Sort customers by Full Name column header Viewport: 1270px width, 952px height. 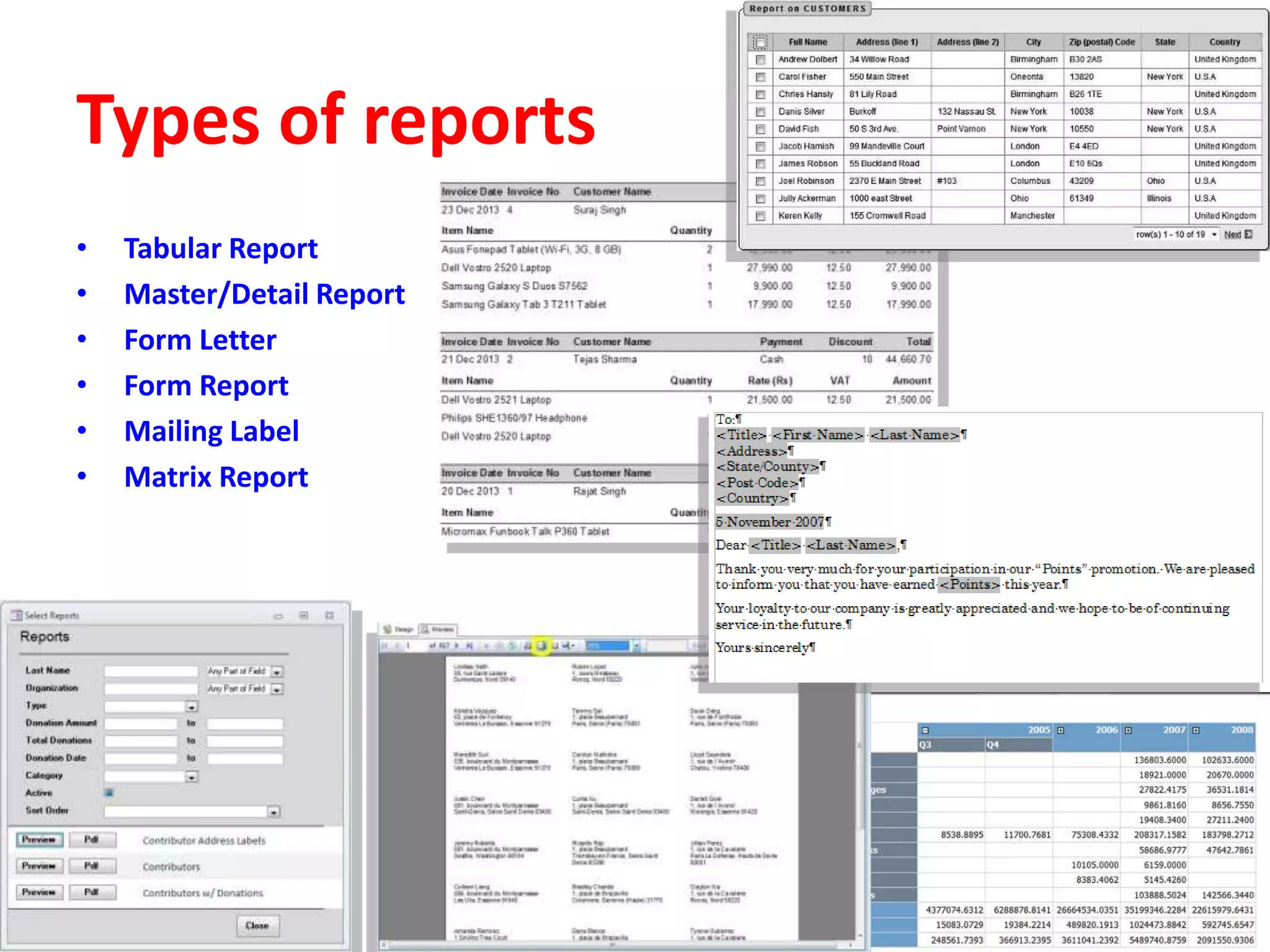click(x=808, y=42)
